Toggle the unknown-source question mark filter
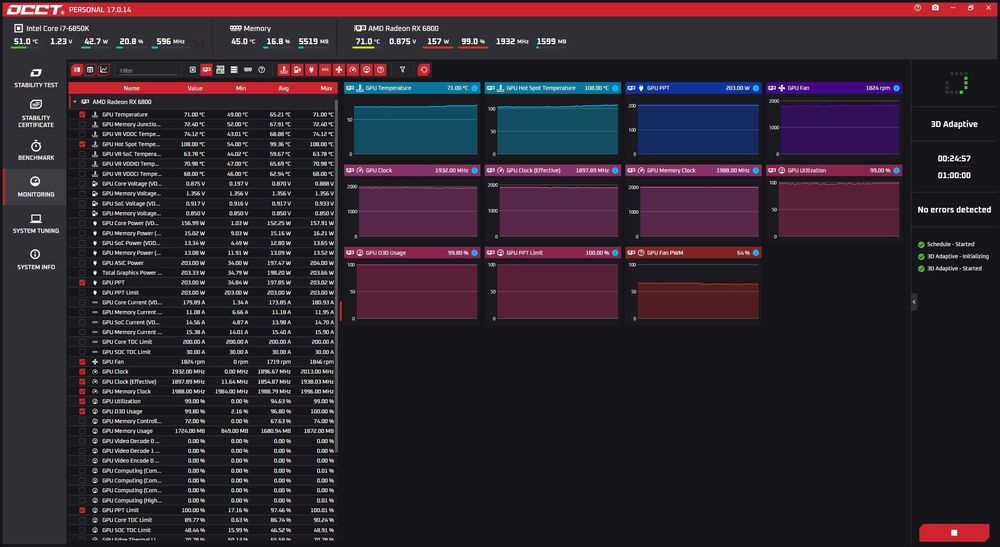 261,69
